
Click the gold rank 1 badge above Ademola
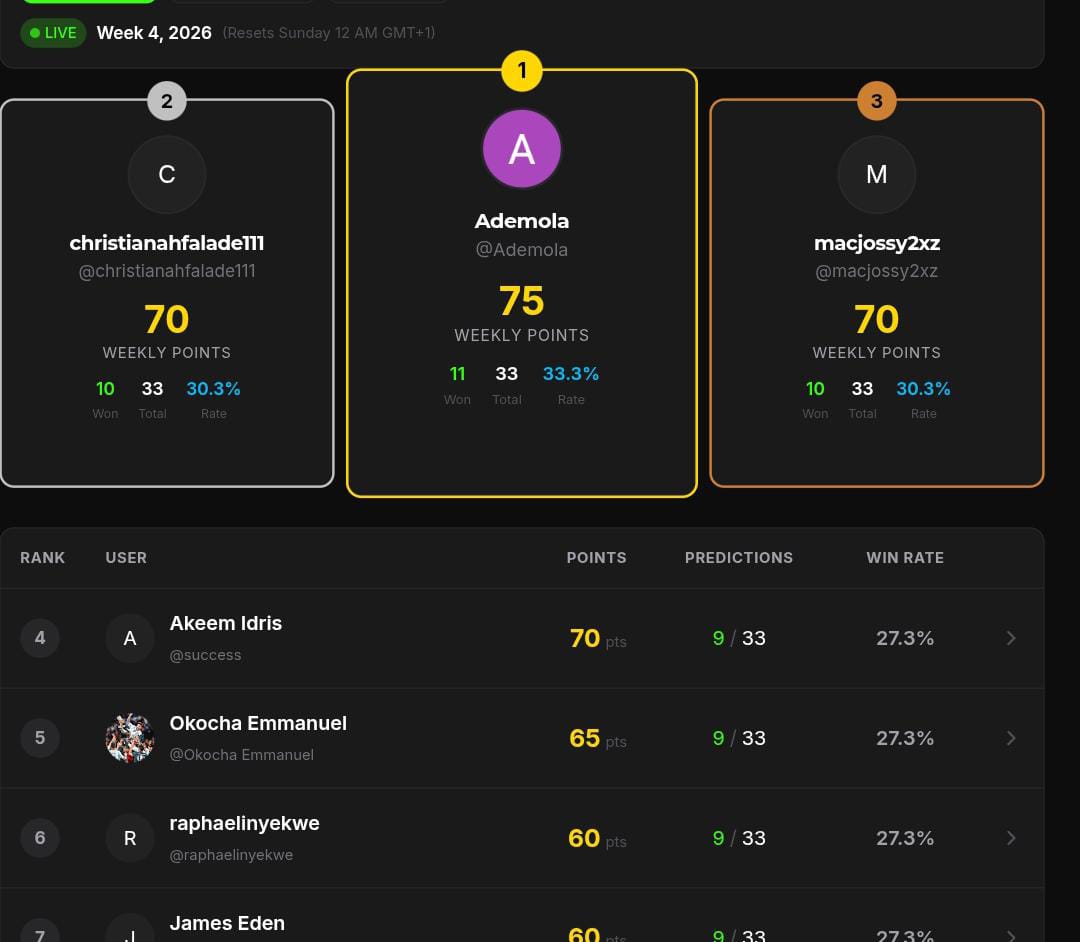click(x=521, y=70)
